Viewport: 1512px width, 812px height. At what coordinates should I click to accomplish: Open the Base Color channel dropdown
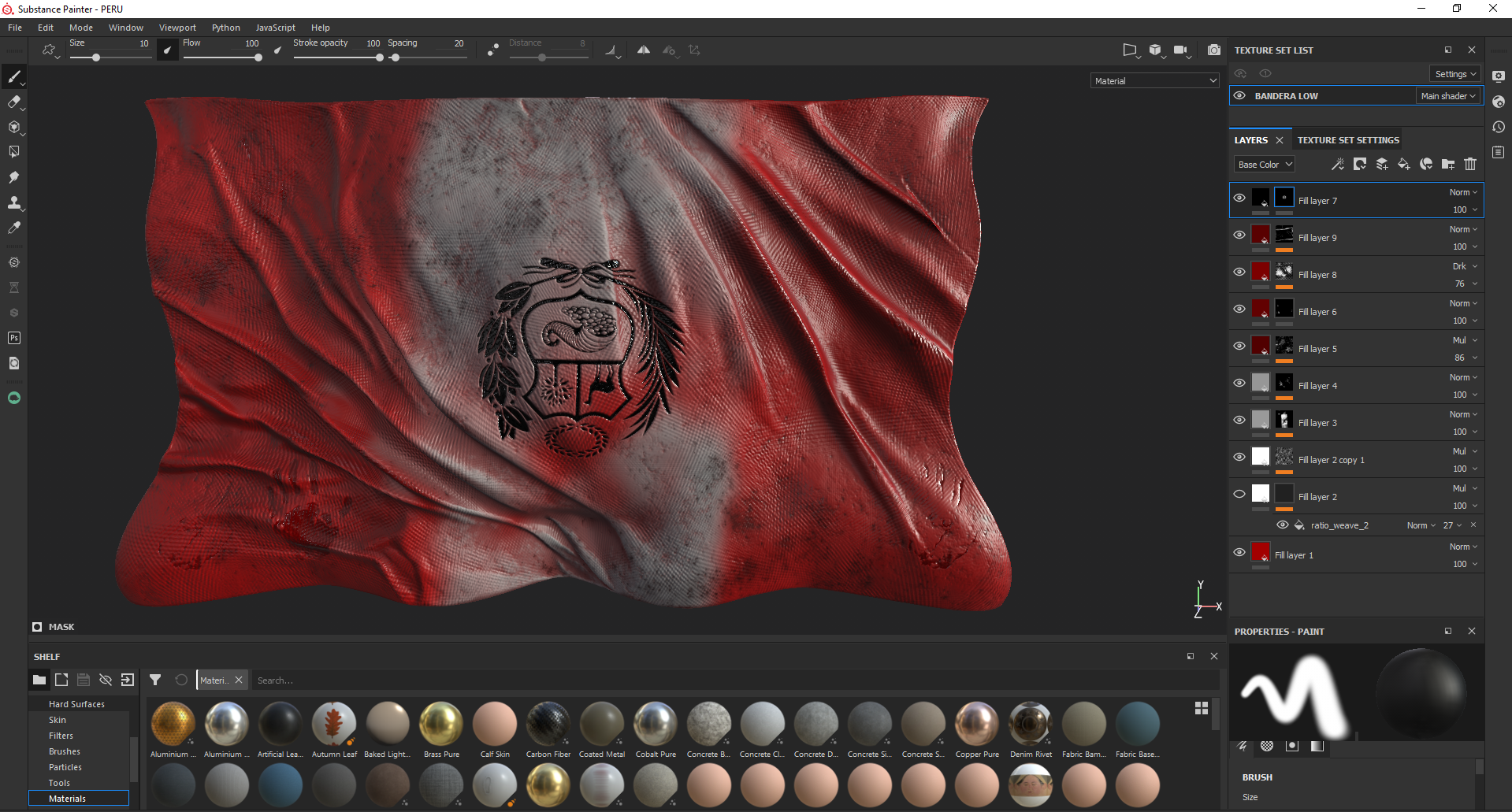point(1265,164)
